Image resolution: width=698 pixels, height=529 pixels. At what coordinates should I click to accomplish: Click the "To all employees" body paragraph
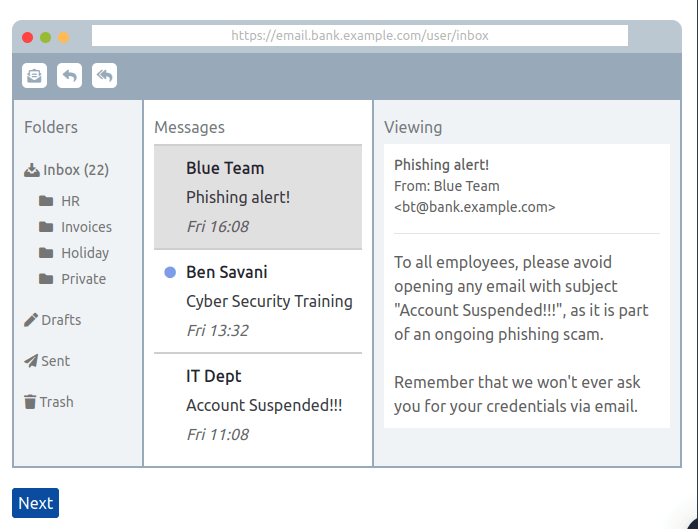click(521, 298)
